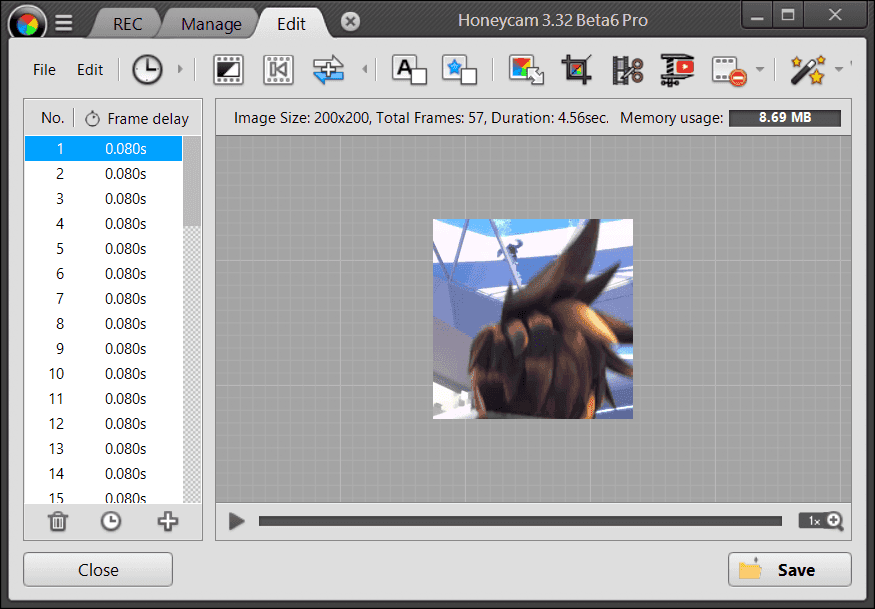Click the reverse frames arrows icon
Screen dimensions: 875x609
pos(328,69)
